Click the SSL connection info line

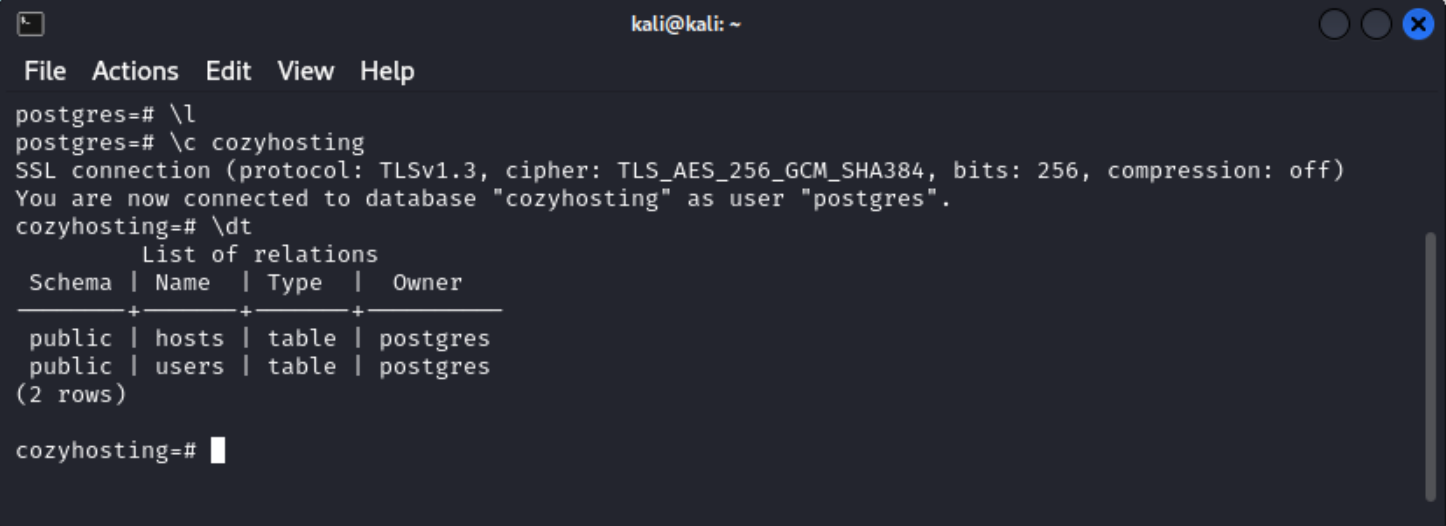[x=679, y=171]
